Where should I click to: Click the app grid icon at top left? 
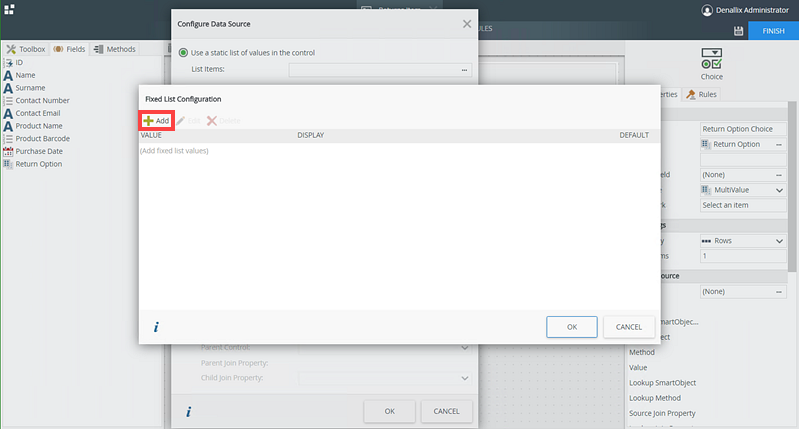point(9,9)
